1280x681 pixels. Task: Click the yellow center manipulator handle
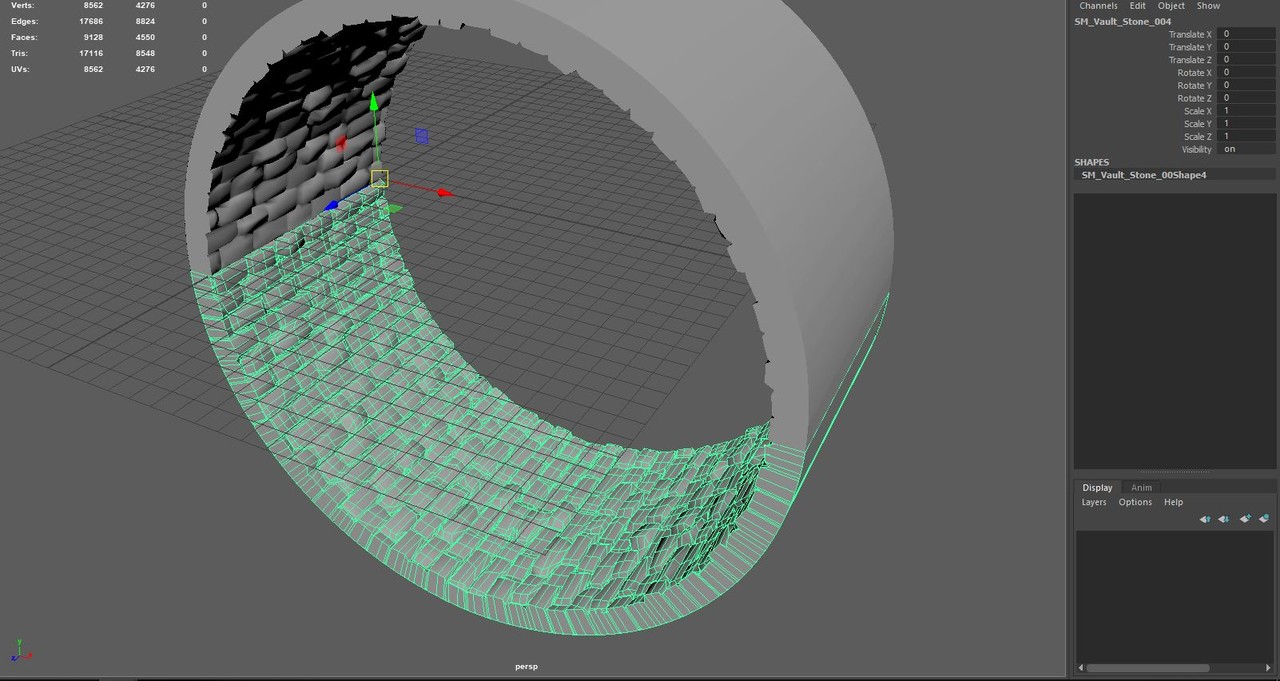coord(379,178)
